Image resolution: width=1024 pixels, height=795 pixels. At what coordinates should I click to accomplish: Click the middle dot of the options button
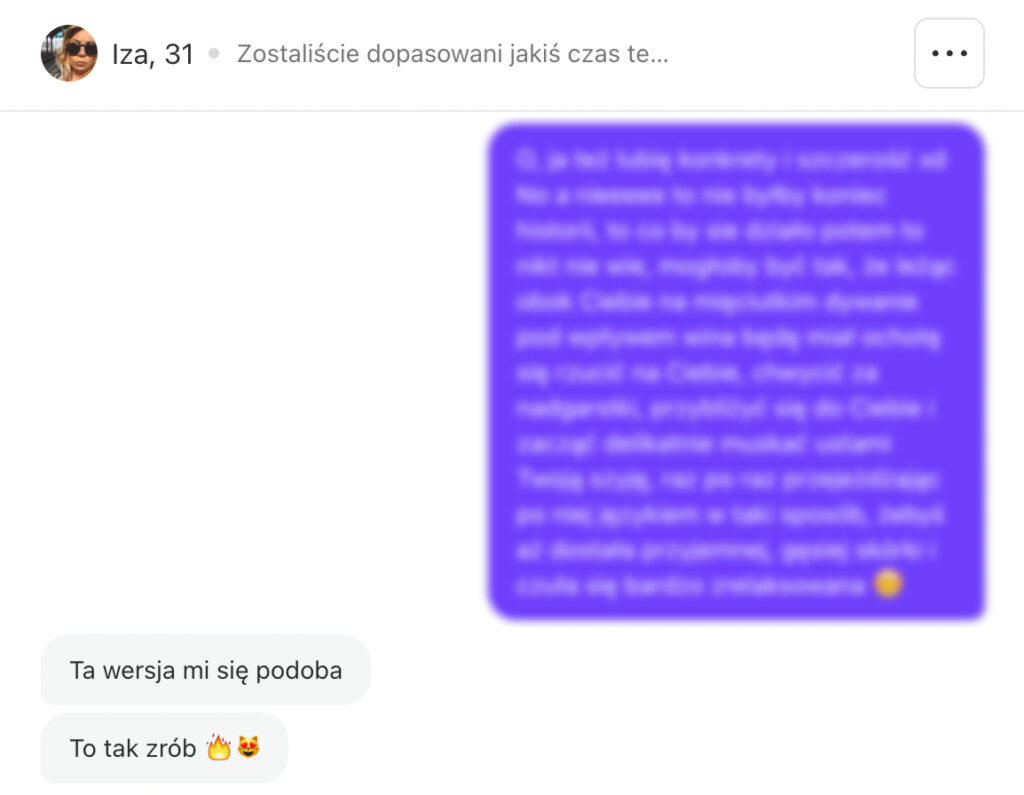pyautogui.click(x=950, y=54)
